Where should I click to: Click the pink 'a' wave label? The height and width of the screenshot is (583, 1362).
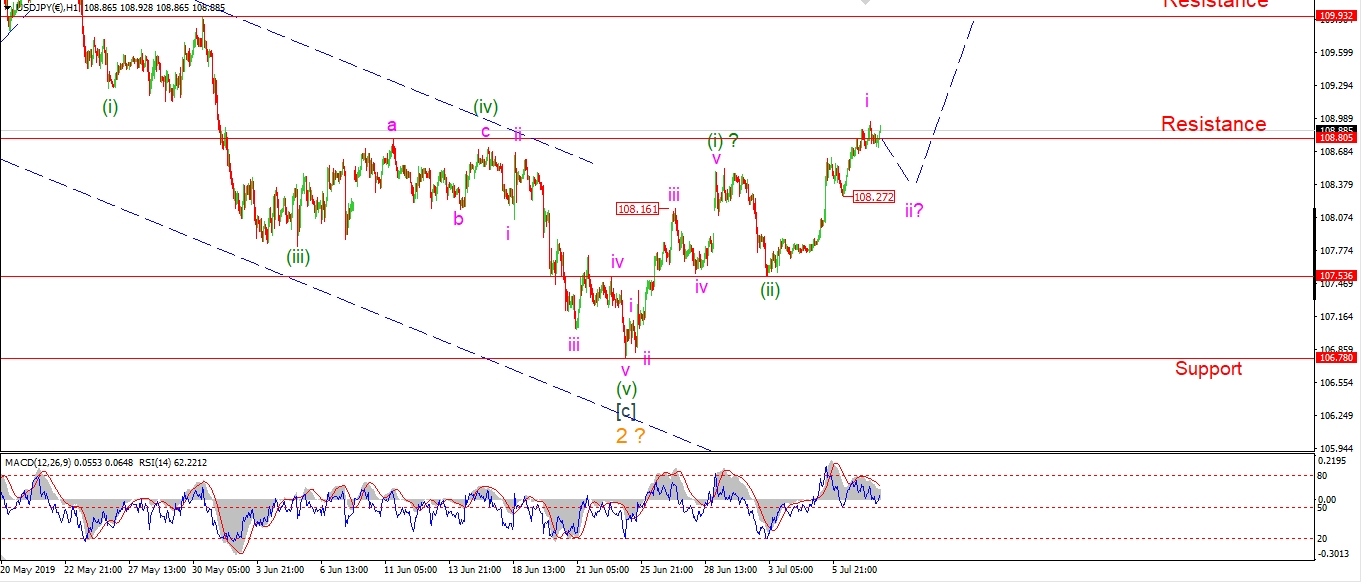click(x=392, y=125)
